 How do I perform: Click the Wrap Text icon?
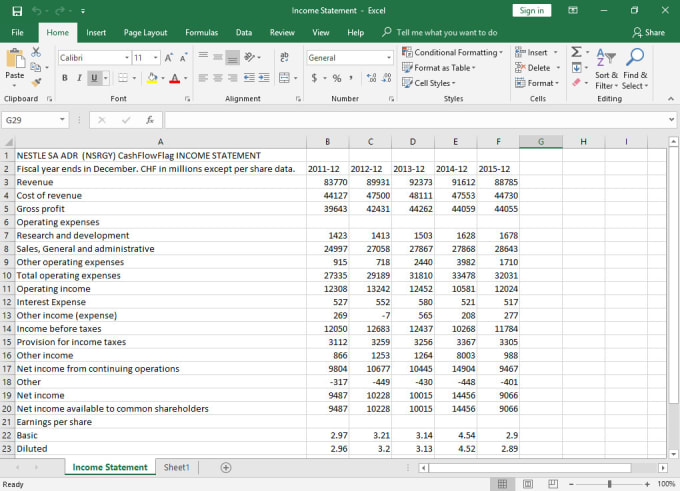(284, 57)
